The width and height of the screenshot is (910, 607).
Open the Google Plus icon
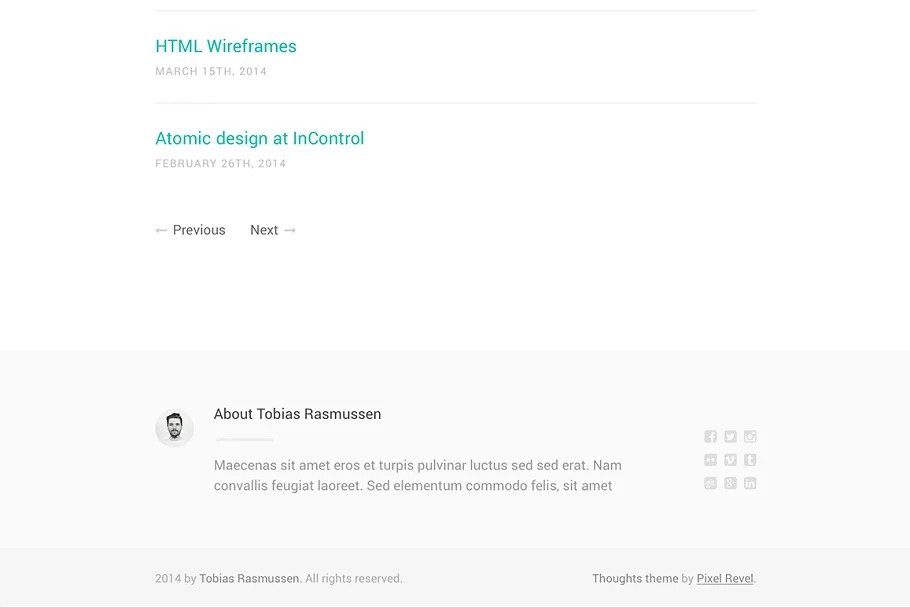(x=730, y=483)
